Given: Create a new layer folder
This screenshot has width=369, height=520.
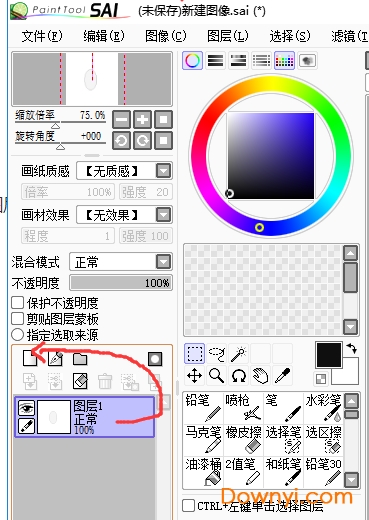Looking at the screenshot, I should 80,359.
